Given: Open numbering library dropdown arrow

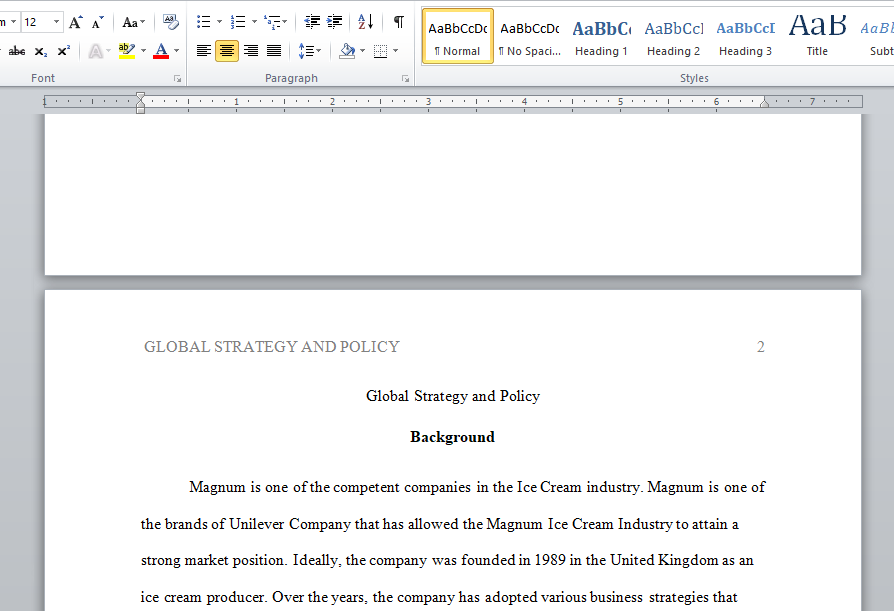Looking at the screenshot, I should point(254,22).
